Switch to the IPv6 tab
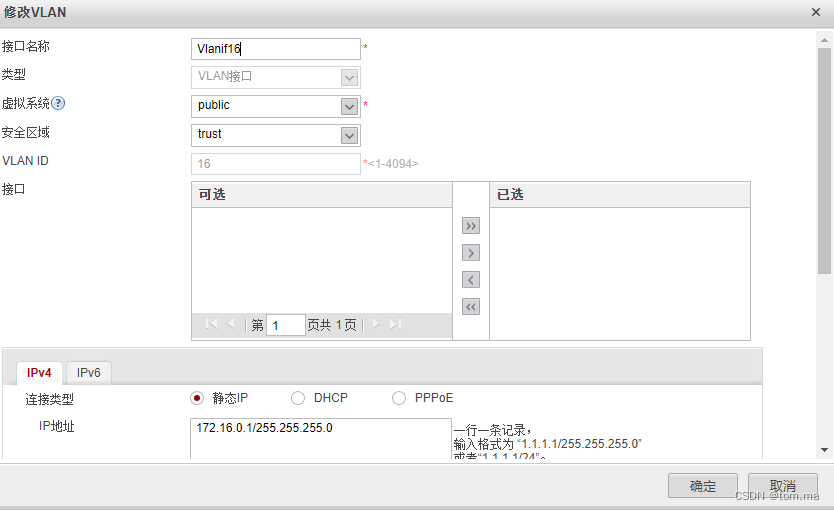The width and height of the screenshot is (834, 510). click(89, 373)
